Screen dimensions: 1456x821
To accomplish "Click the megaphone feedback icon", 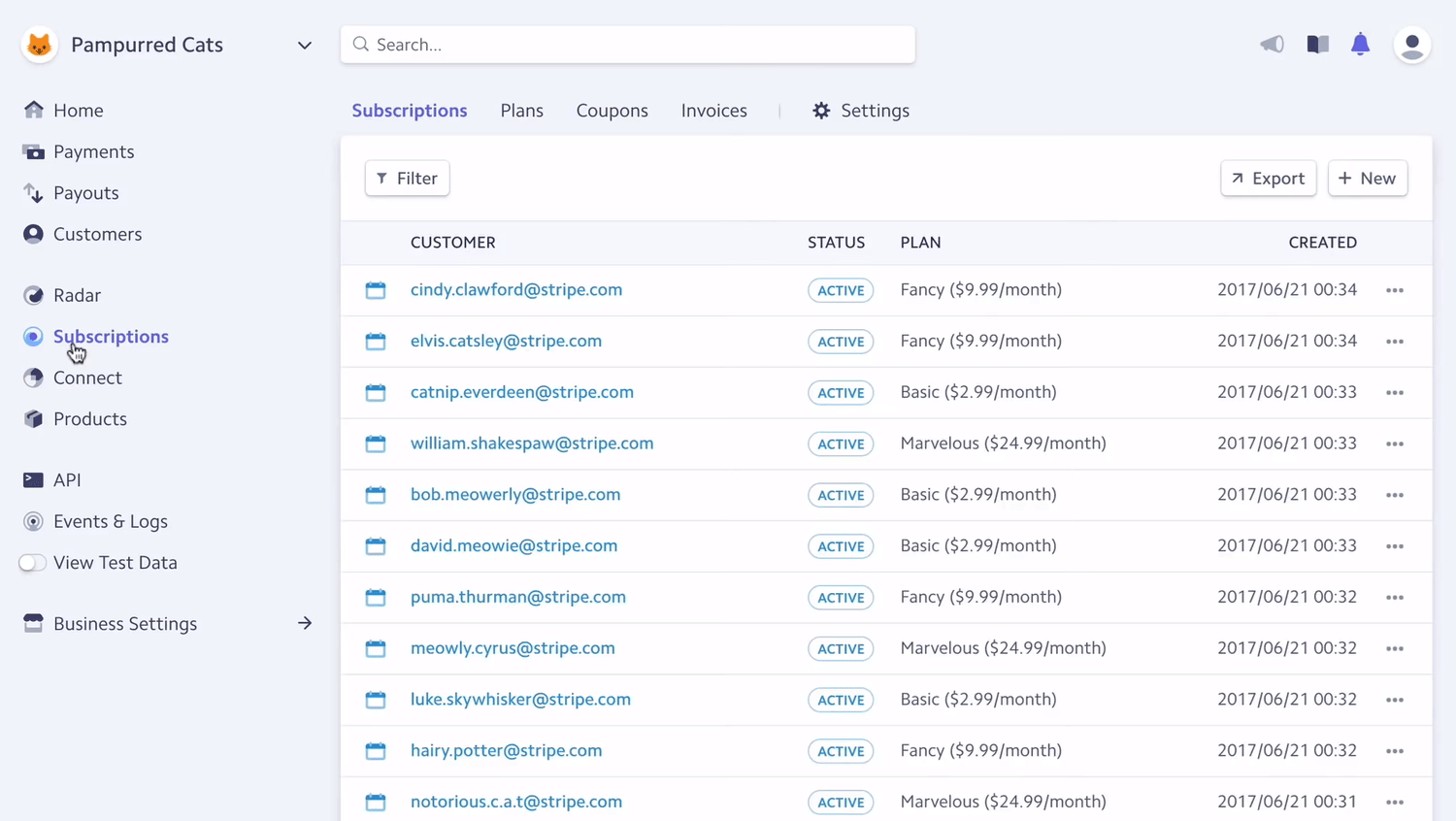I will [x=1272, y=44].
